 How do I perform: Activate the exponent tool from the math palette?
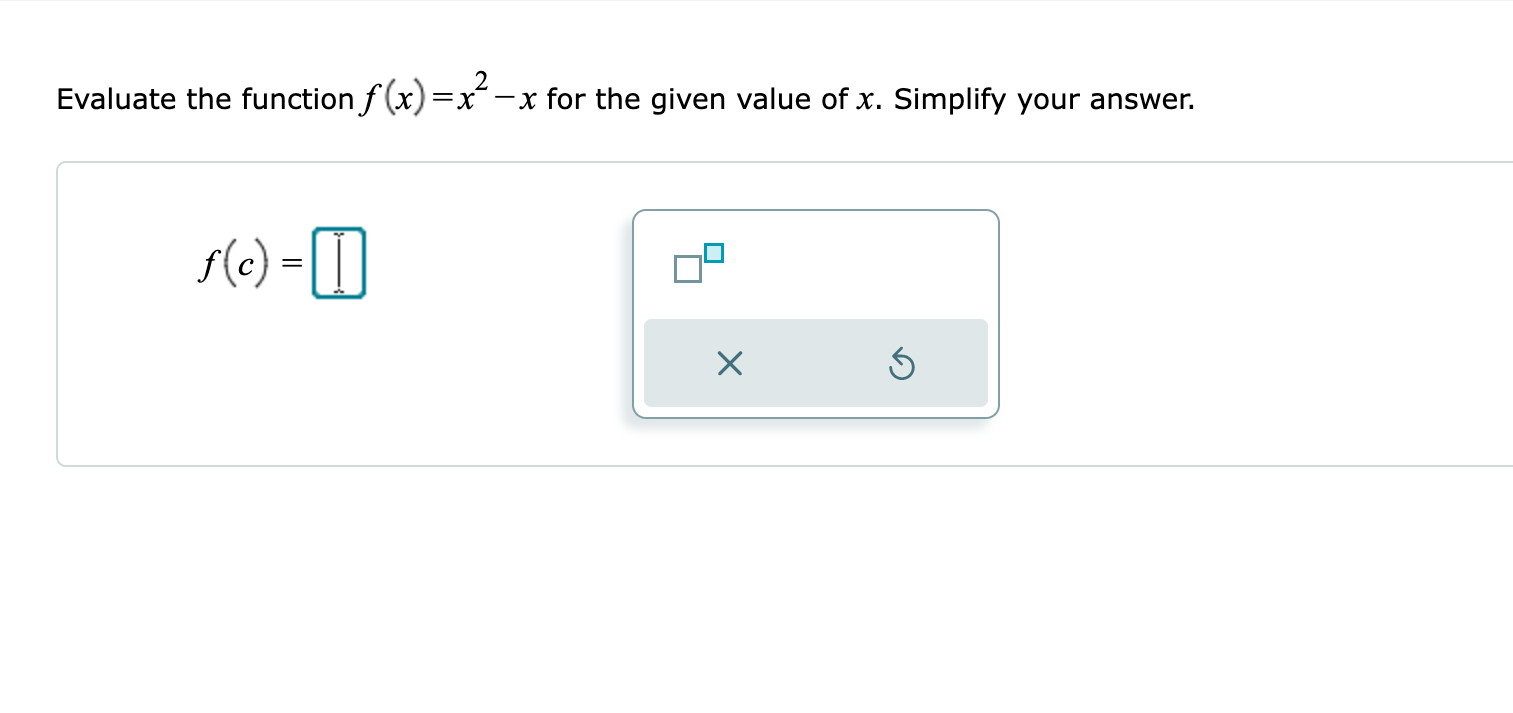(x=697, y=264)
